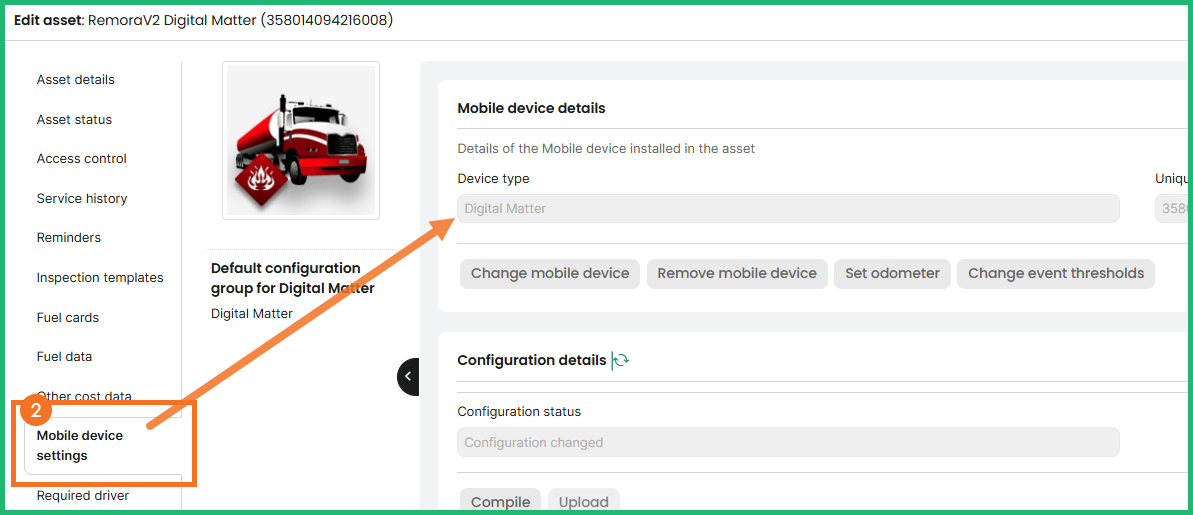
Task: Click the Set odometer button
Action: click(x=892, y=274)
